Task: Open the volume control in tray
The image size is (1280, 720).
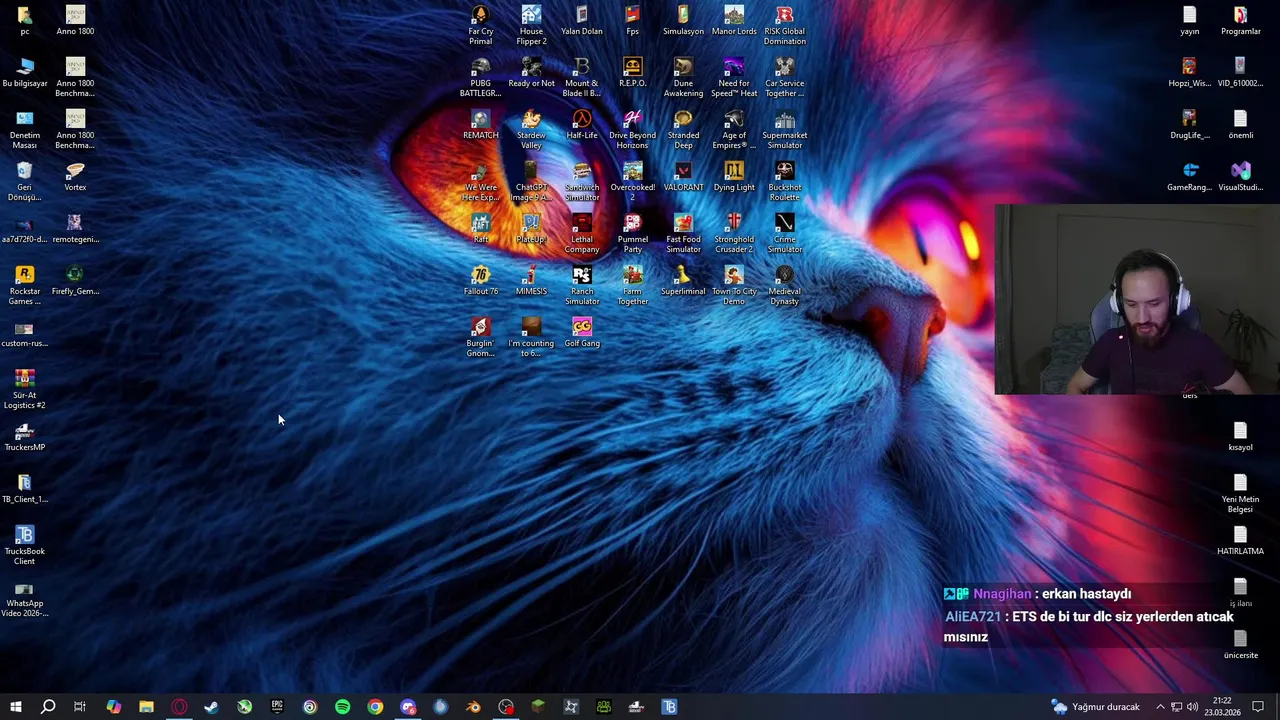Action: (x=1192, y=707)
